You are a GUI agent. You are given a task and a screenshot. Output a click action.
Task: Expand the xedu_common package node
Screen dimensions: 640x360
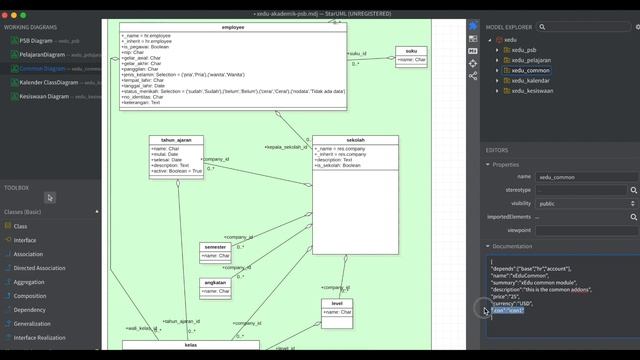click(x=497, y=70)
